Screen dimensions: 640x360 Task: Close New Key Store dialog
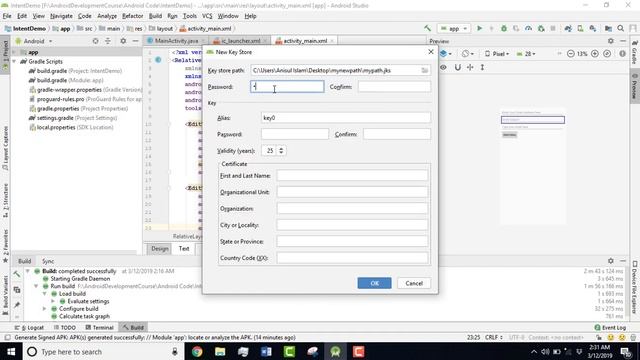tap(431, 52)
